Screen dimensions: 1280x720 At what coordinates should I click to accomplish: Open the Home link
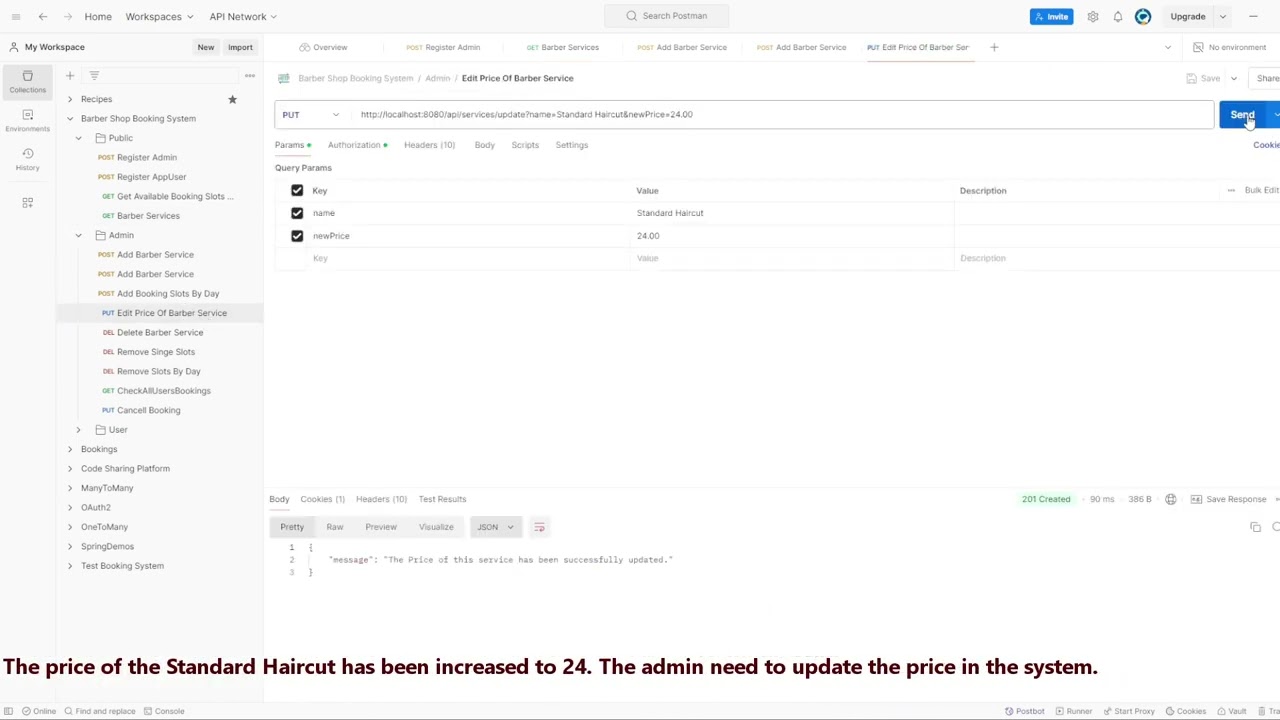click(98, 17)
